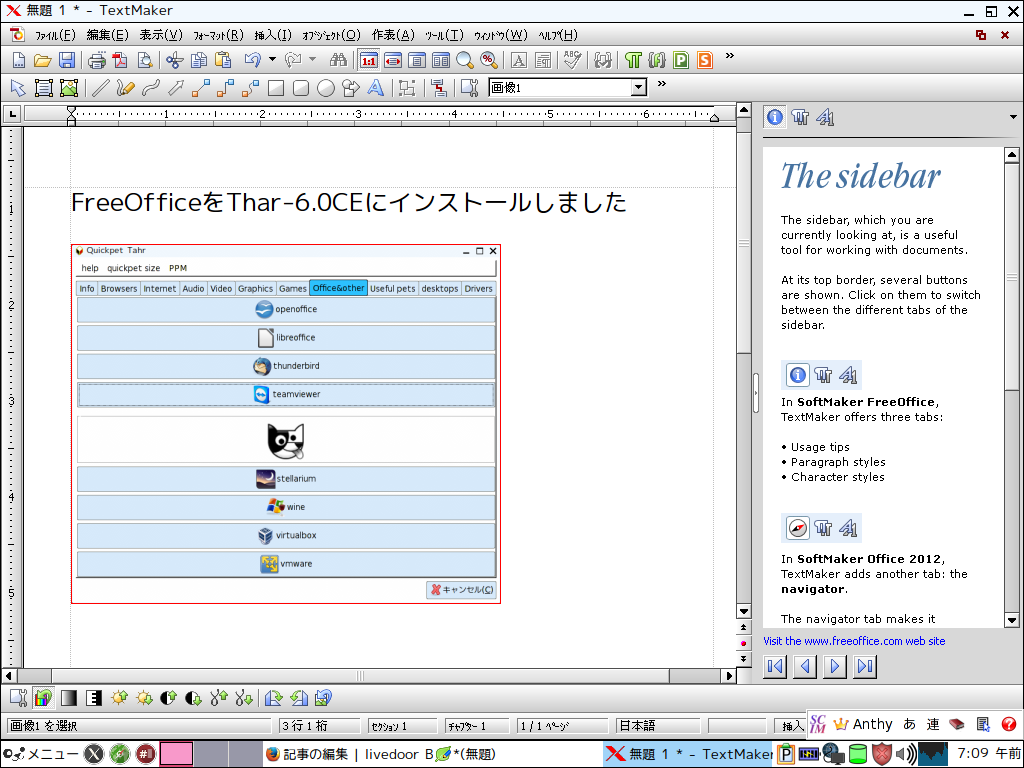
Task: Open the 表示(V) menu
Action: tap(161, 35)
